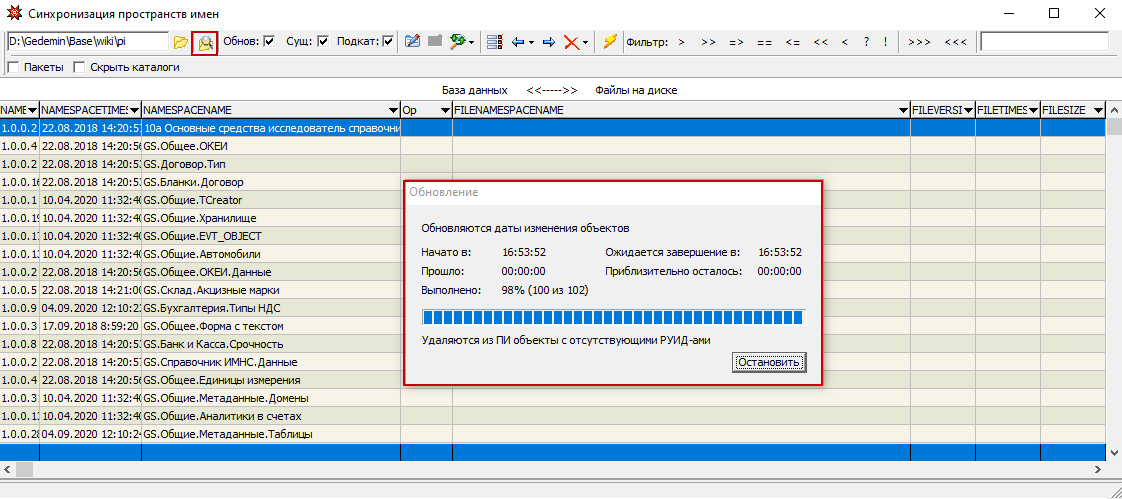Image resolution: width=1122 pixels, height=499 pixels.
Task: Click the edit note pencil icon
Action: pos(412,42)
